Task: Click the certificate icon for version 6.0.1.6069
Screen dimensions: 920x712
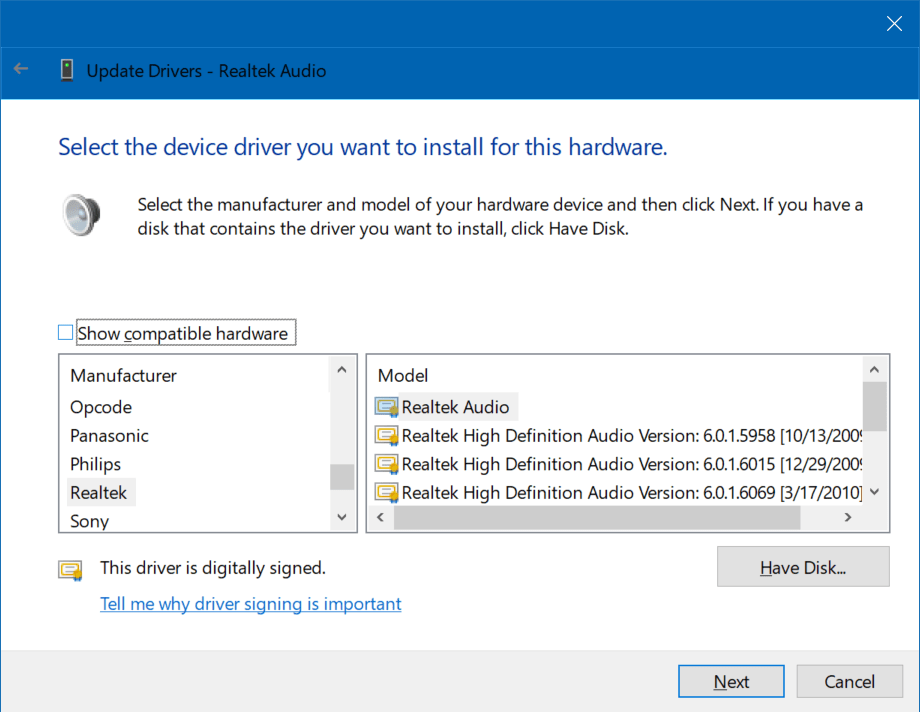Action: [387, 492]
